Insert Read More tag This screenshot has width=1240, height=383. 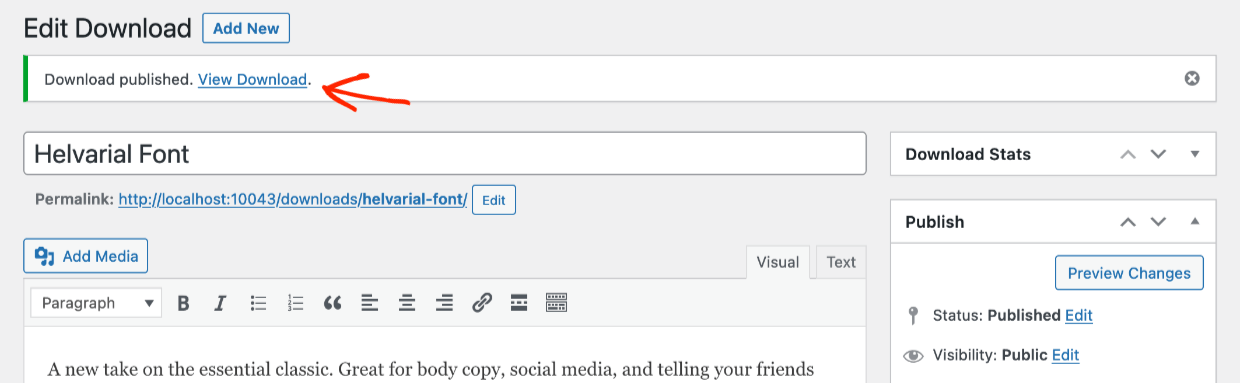coord(519,303)
